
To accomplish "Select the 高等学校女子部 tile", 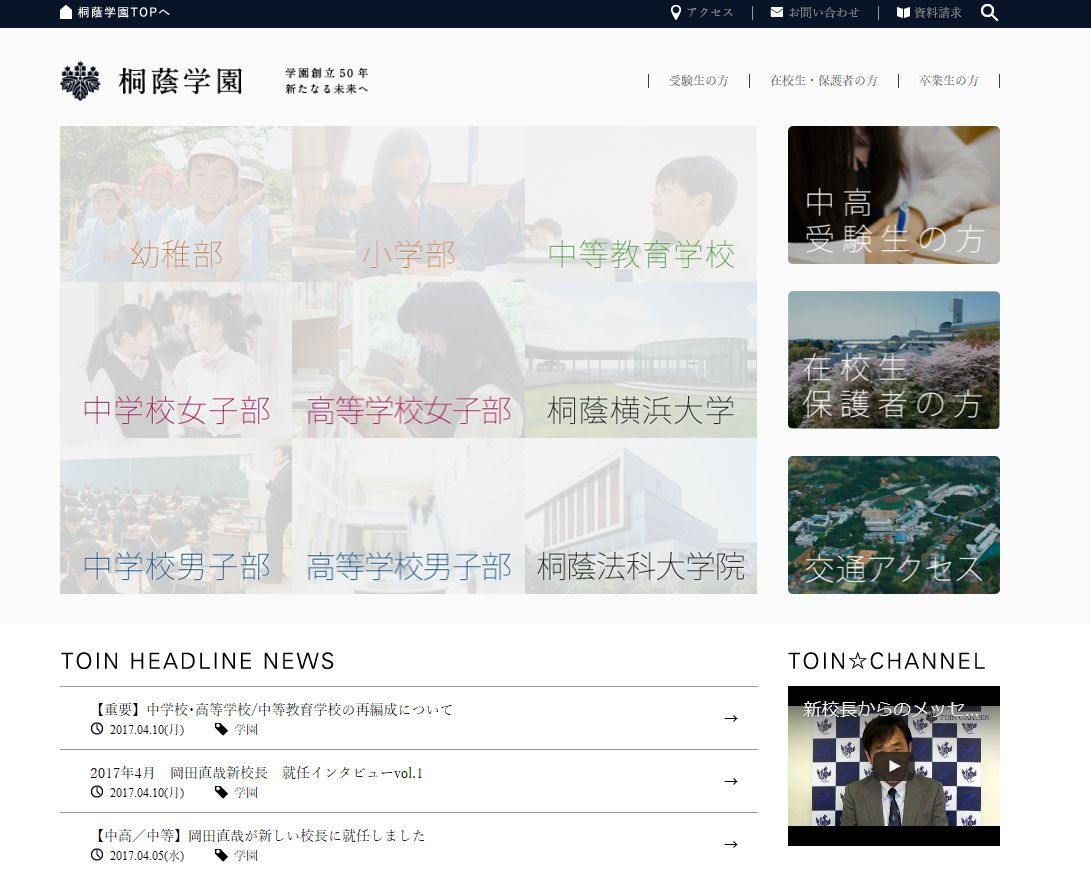I will click(x=408, y=360).
